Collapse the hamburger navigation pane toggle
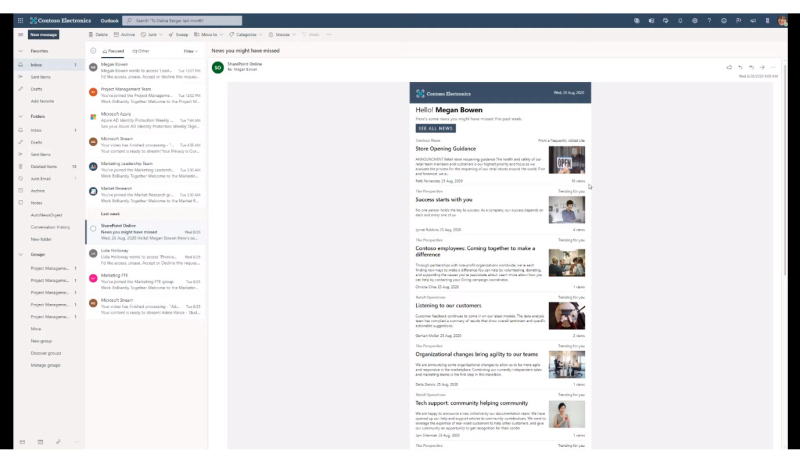The height and width of the screenshot is (465, 800). point(20,35)
